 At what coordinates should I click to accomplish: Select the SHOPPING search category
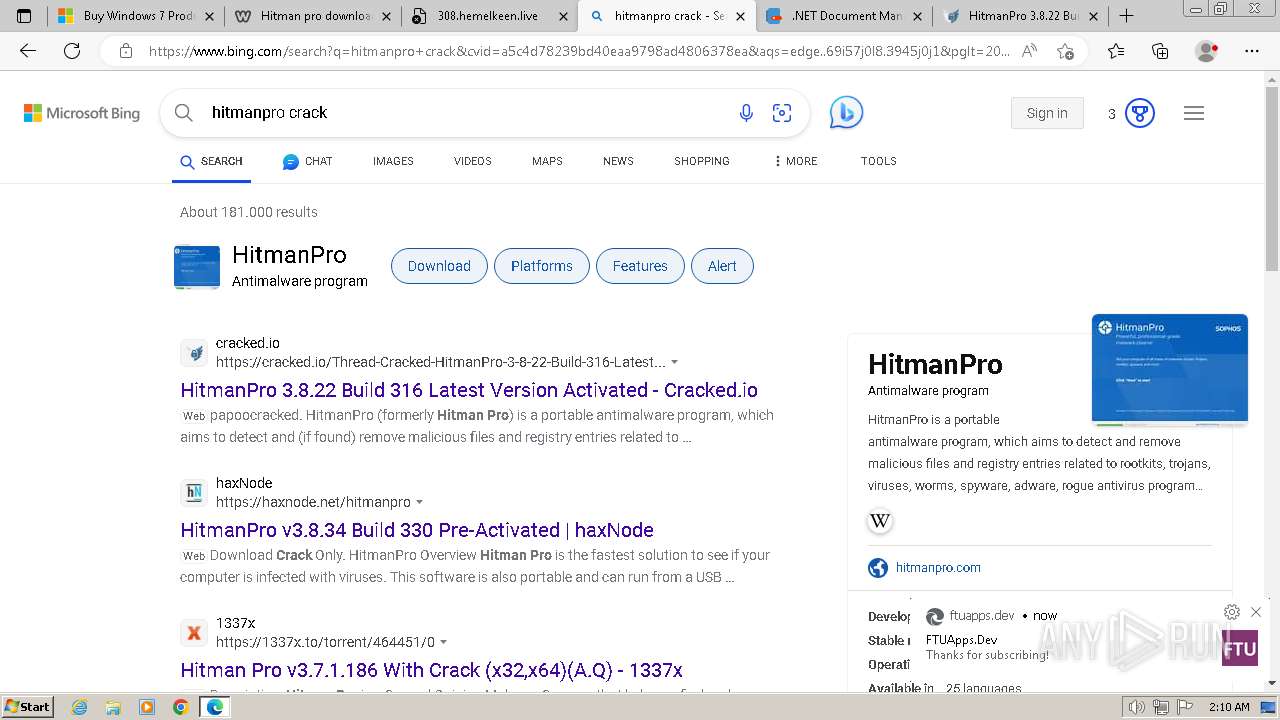pyautogui.click(x=702, y=161)
